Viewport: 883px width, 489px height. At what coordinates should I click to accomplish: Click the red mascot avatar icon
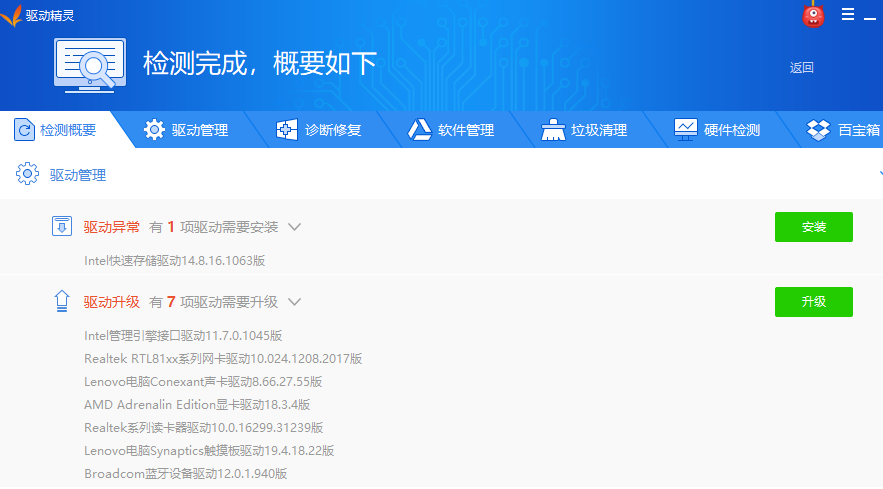813,15
